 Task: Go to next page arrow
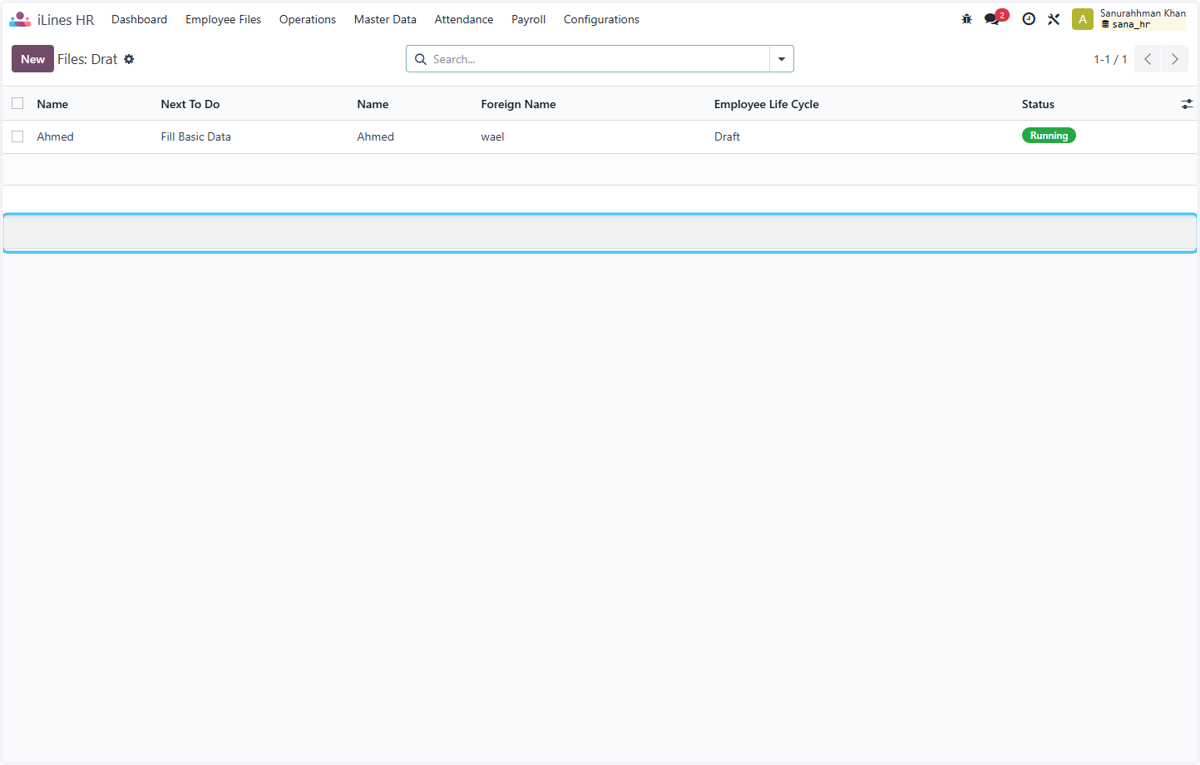pyautogui.click(x=1175, y=59)
